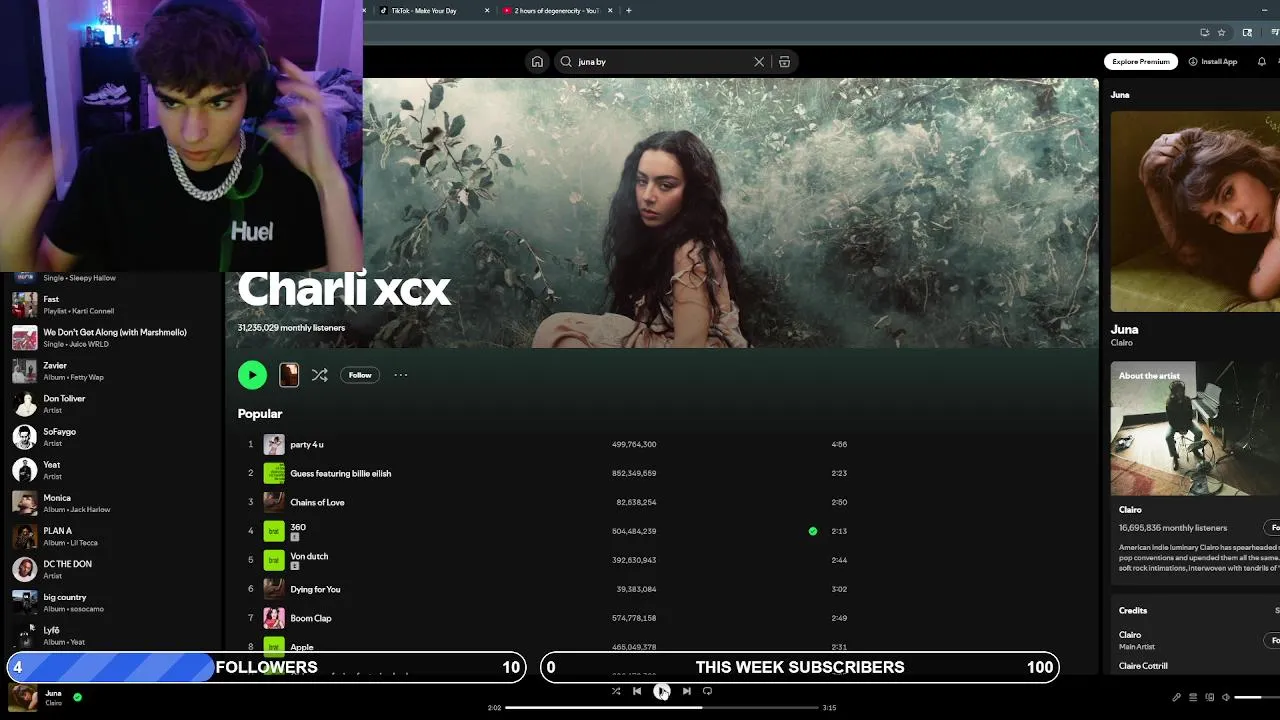
Task: Bookmark page with browser star icon
Action: pyautogui.click(x=1221, y=32)
